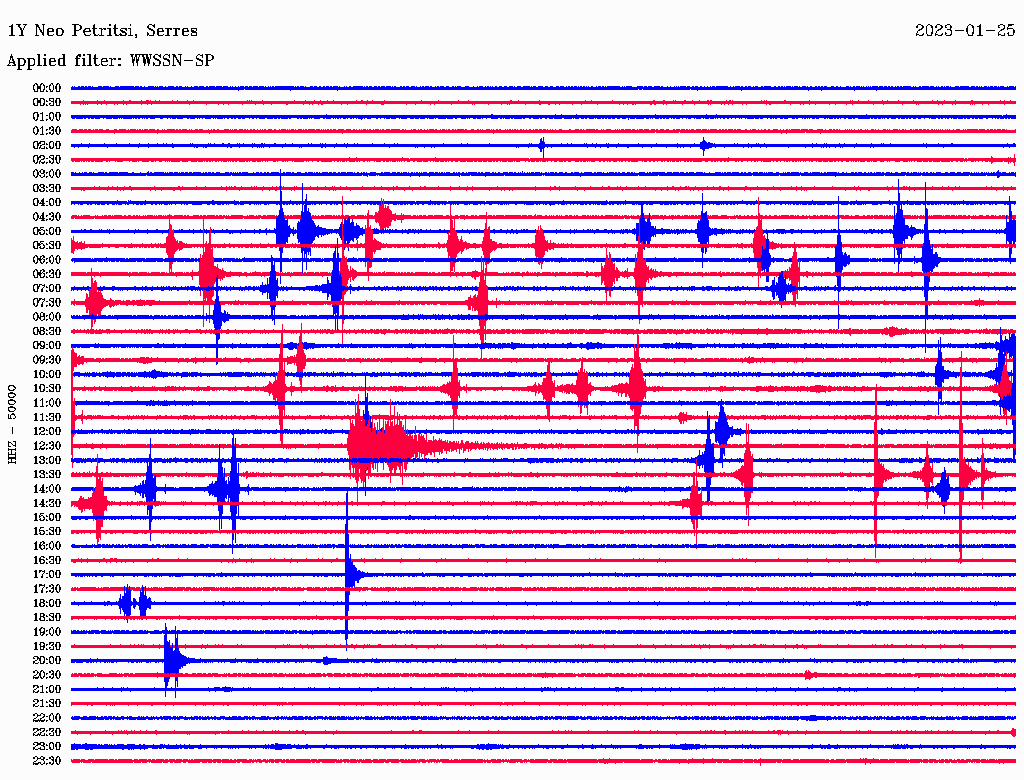Click the 14:30 time label
Image resolution: width=1024 pixels, height=780 pixels.
tap(46, 504)
